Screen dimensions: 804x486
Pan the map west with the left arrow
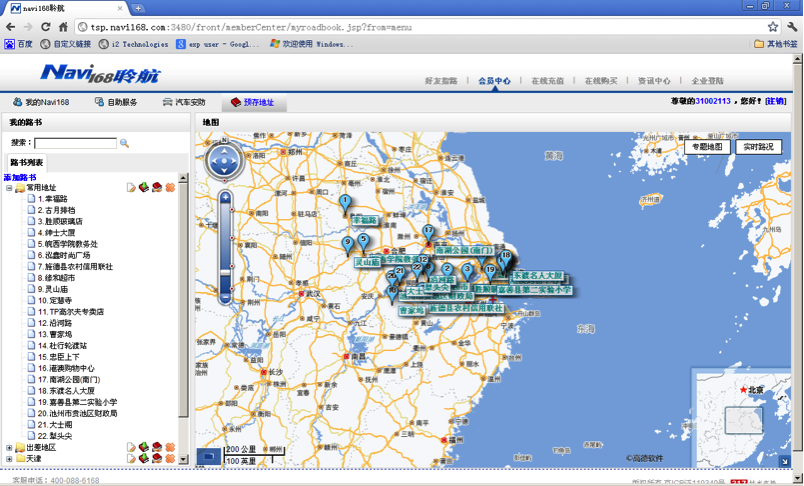coord(213,161)
